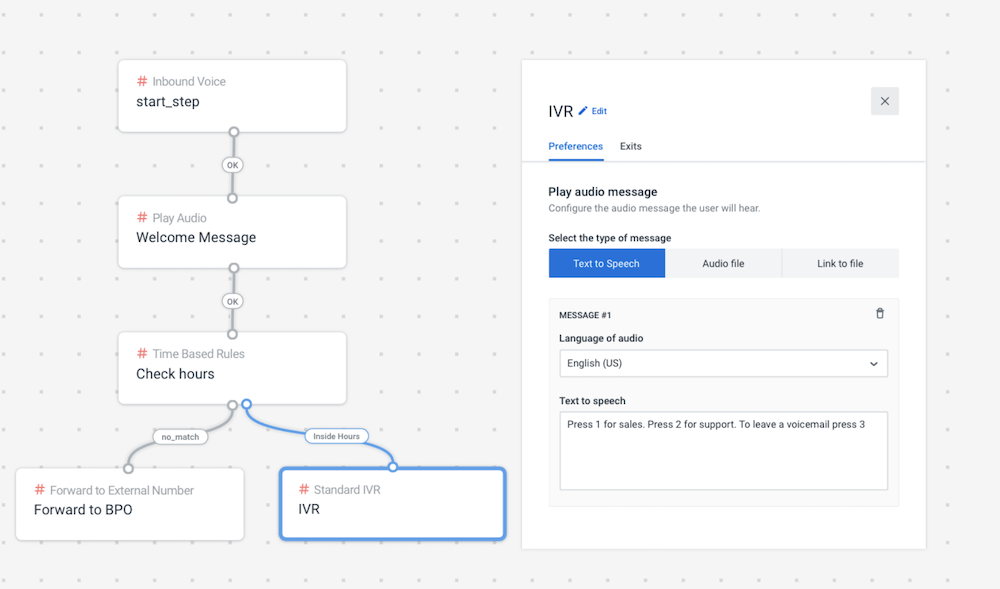Select the Forward to BPO node
The width and height of the screenshot is (1000, 589).
click(x=129, y=504)
